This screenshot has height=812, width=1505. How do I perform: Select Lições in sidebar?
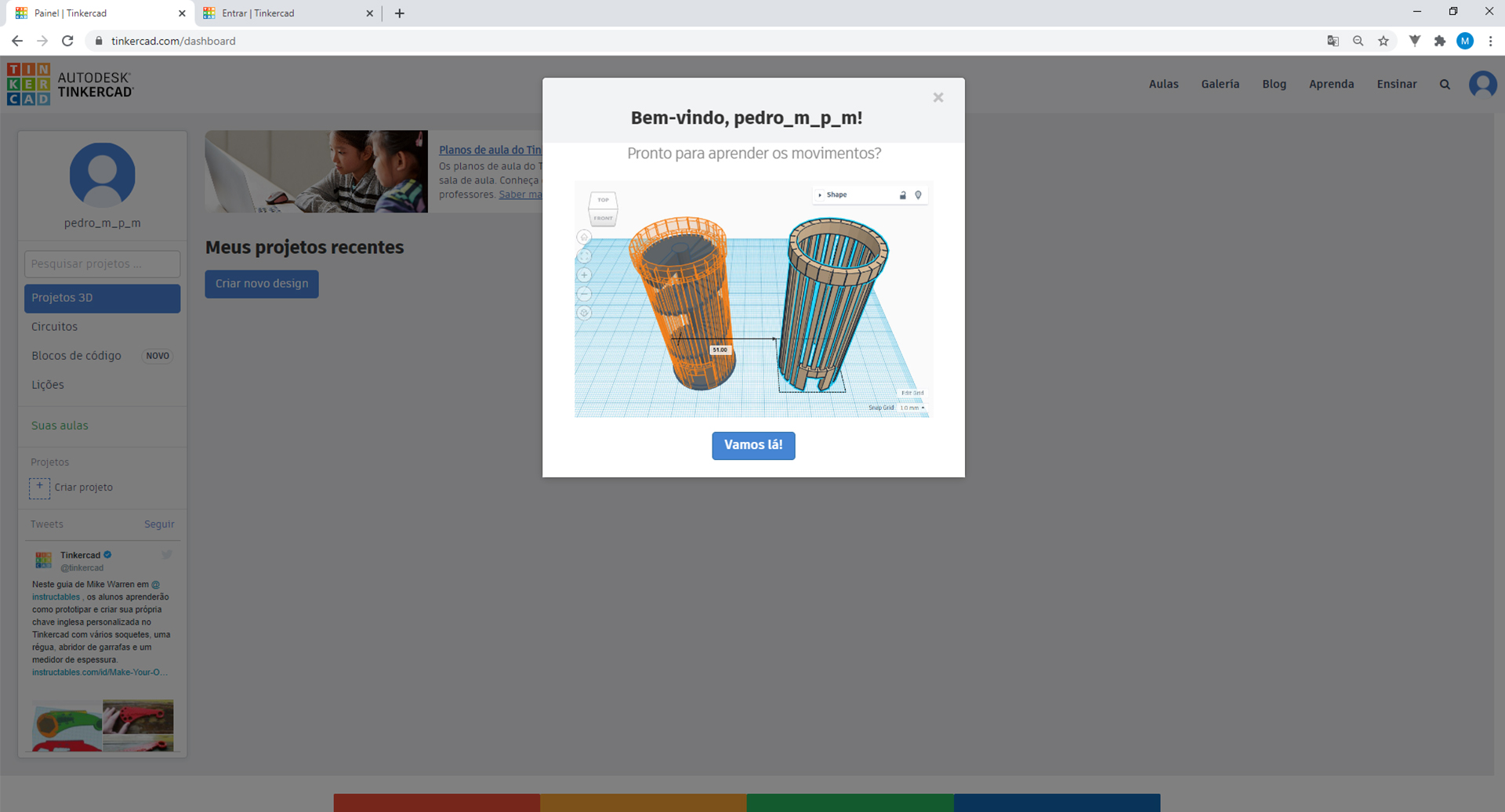coord(48,385)
